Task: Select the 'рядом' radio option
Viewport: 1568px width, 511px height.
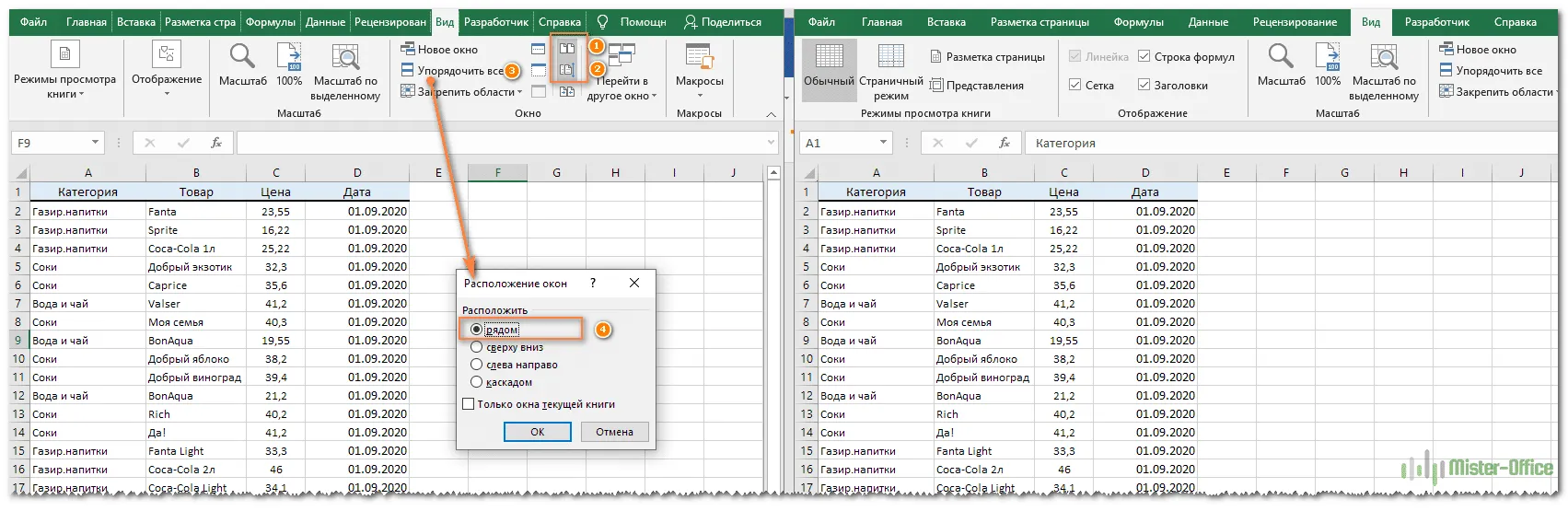Action: point(476,330)
